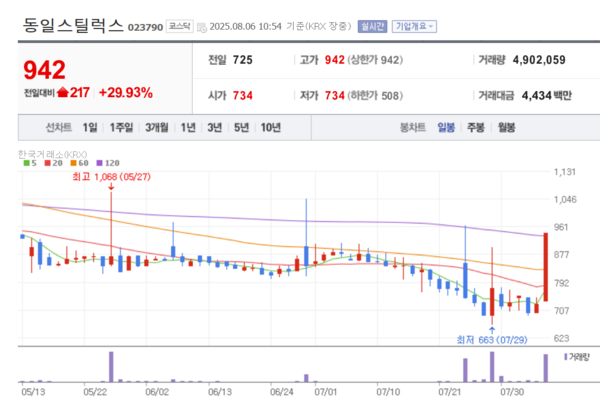
Task: Click the 실시간 badge
Action: [x=372, y=26]
